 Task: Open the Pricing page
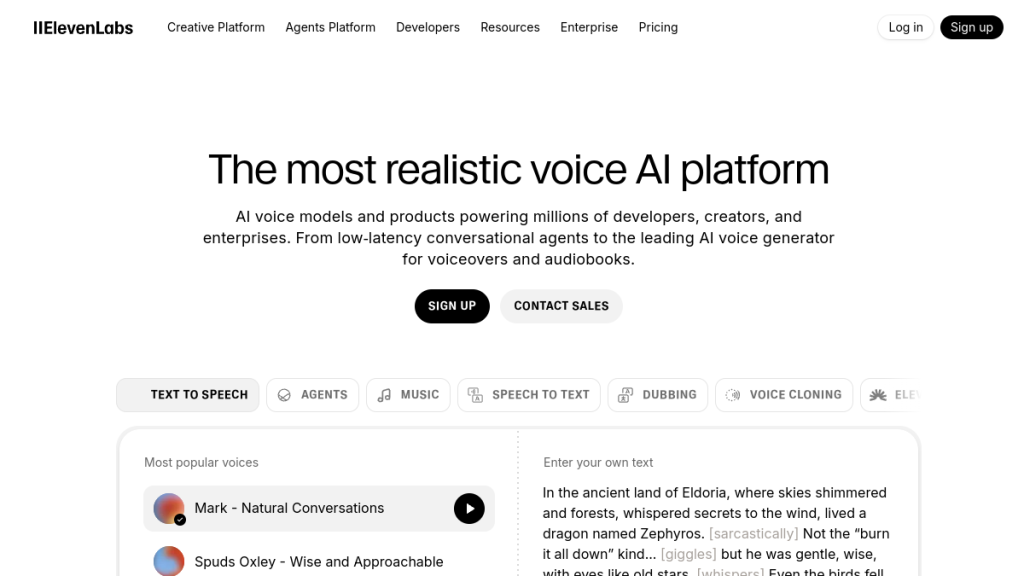pyautogui.click(x=658, y=28)
